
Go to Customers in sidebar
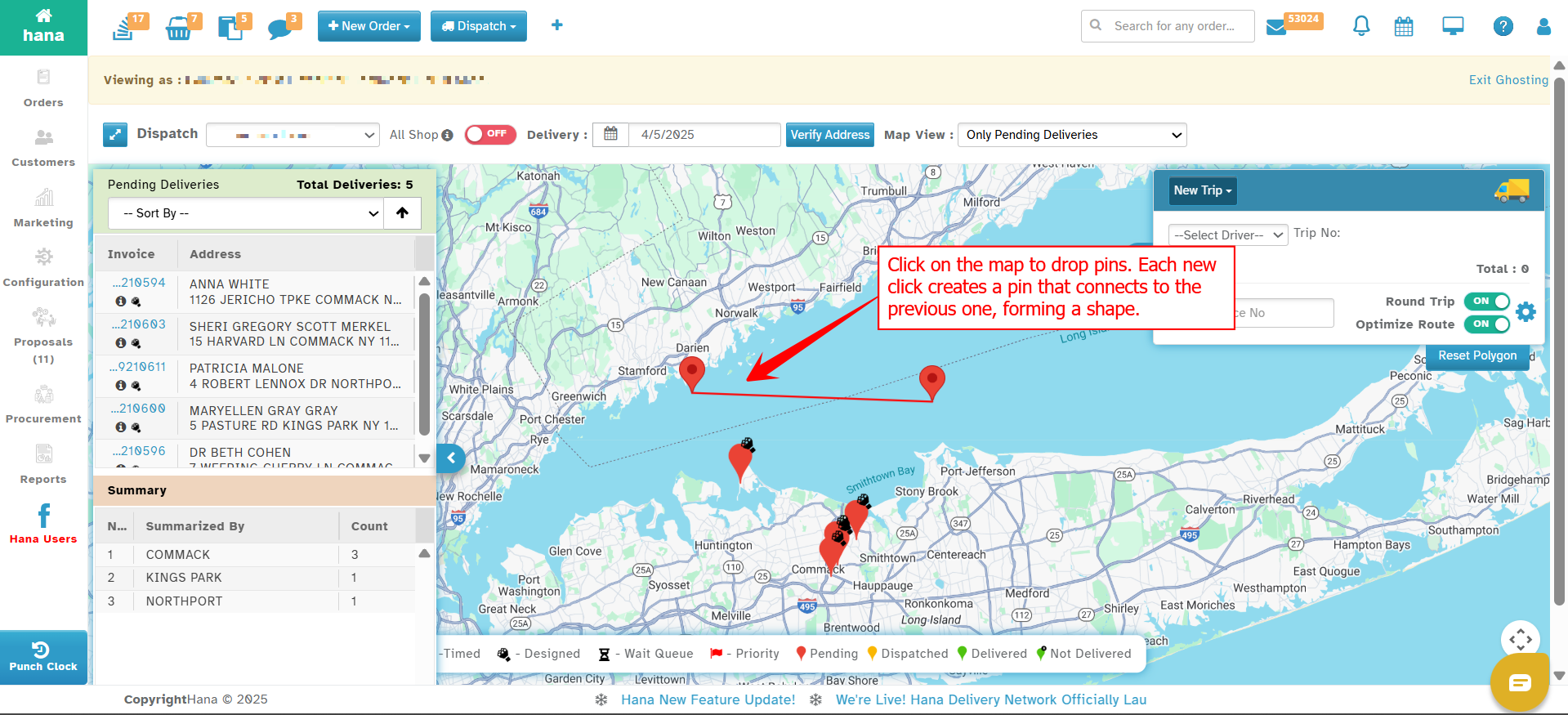click(x=43, y=149)
